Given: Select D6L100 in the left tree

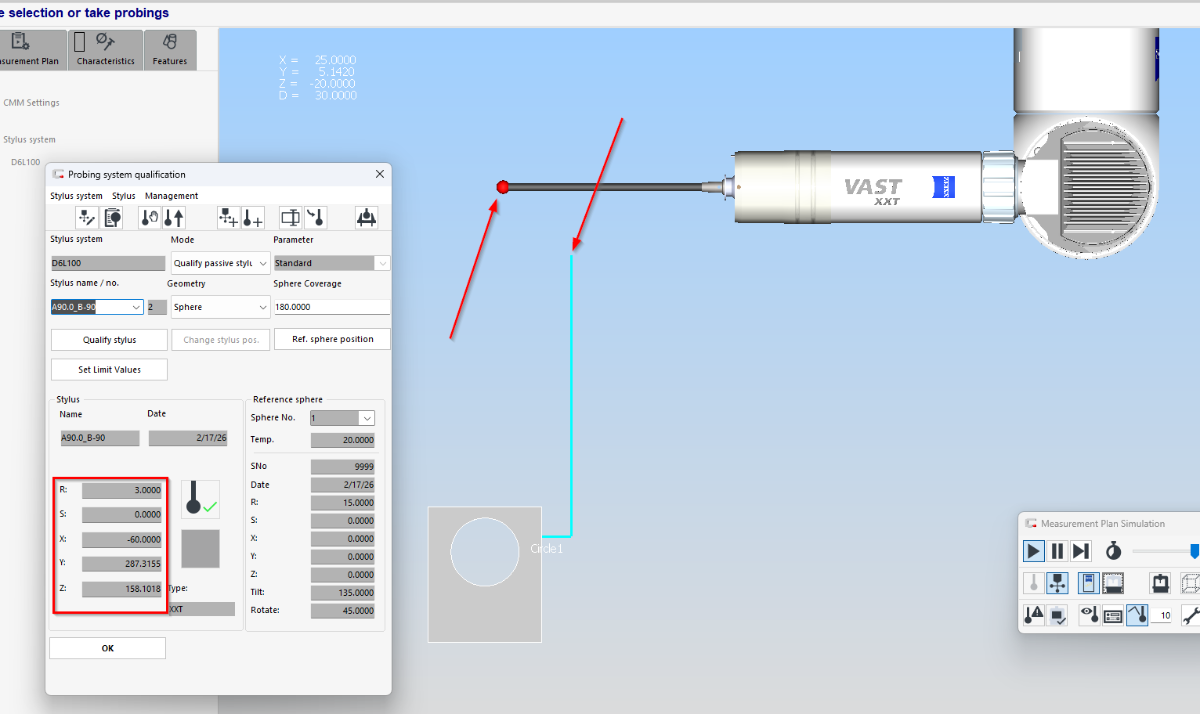Looking at the screenshot, I should 26,162.
